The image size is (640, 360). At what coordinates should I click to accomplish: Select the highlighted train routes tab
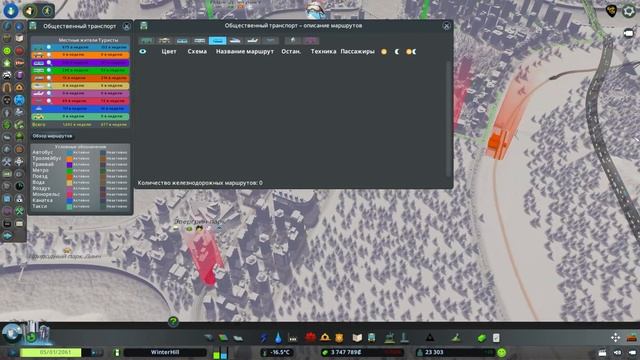pos(217,40)
